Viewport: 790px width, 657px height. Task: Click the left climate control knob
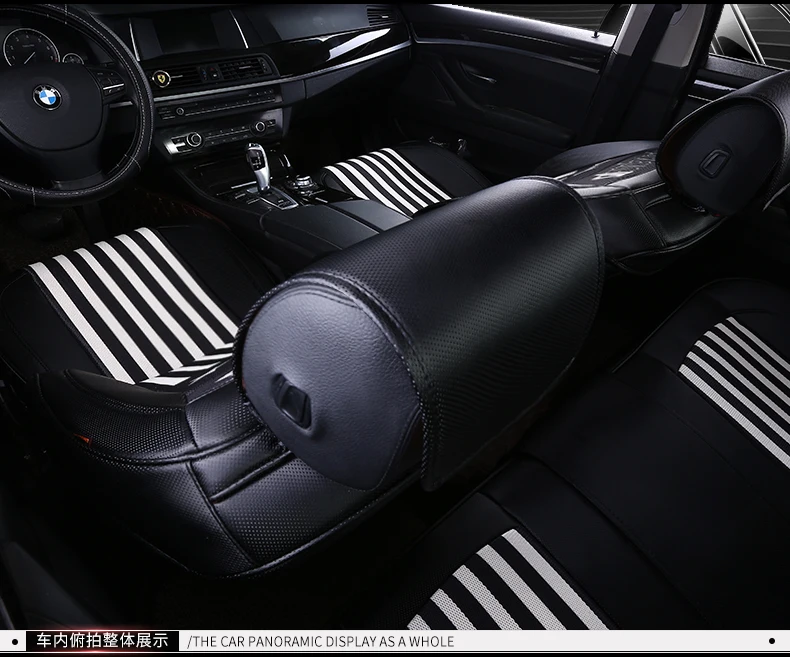[194, 139]
